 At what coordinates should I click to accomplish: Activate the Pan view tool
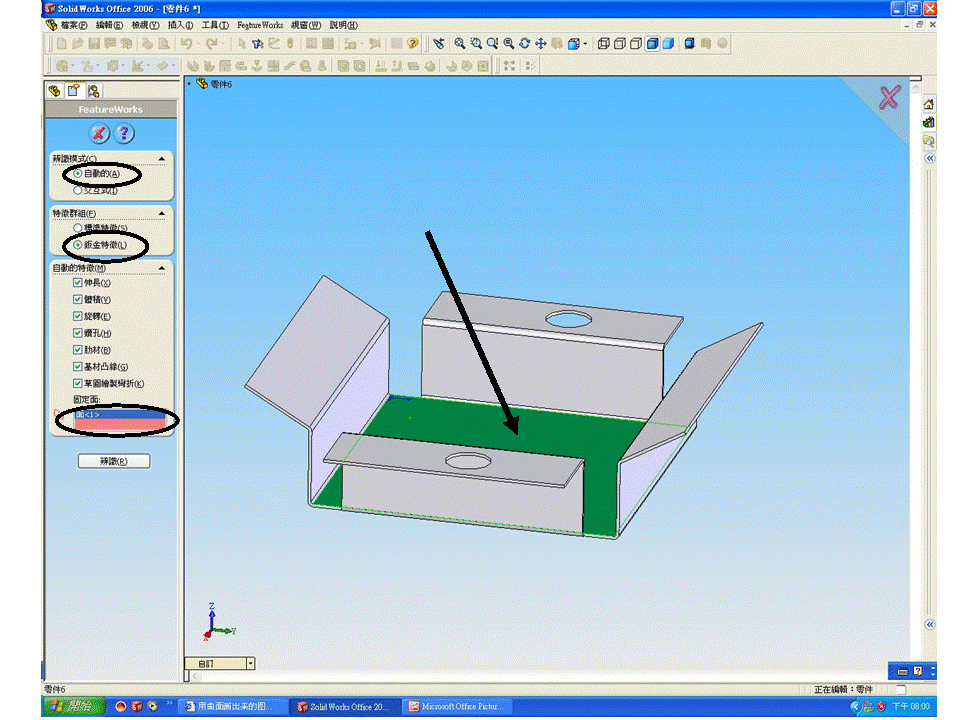tap(541, 43)
